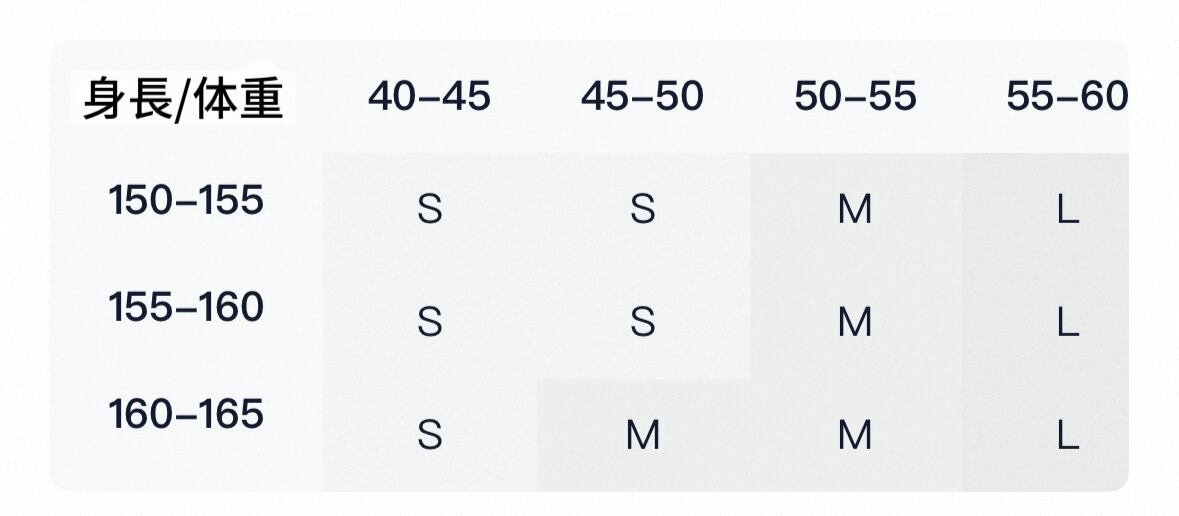Screen dimensions: 1179x516
Task: Click the 40–45 weight column header
Action: pyautogui.click(x=429, y=97)
